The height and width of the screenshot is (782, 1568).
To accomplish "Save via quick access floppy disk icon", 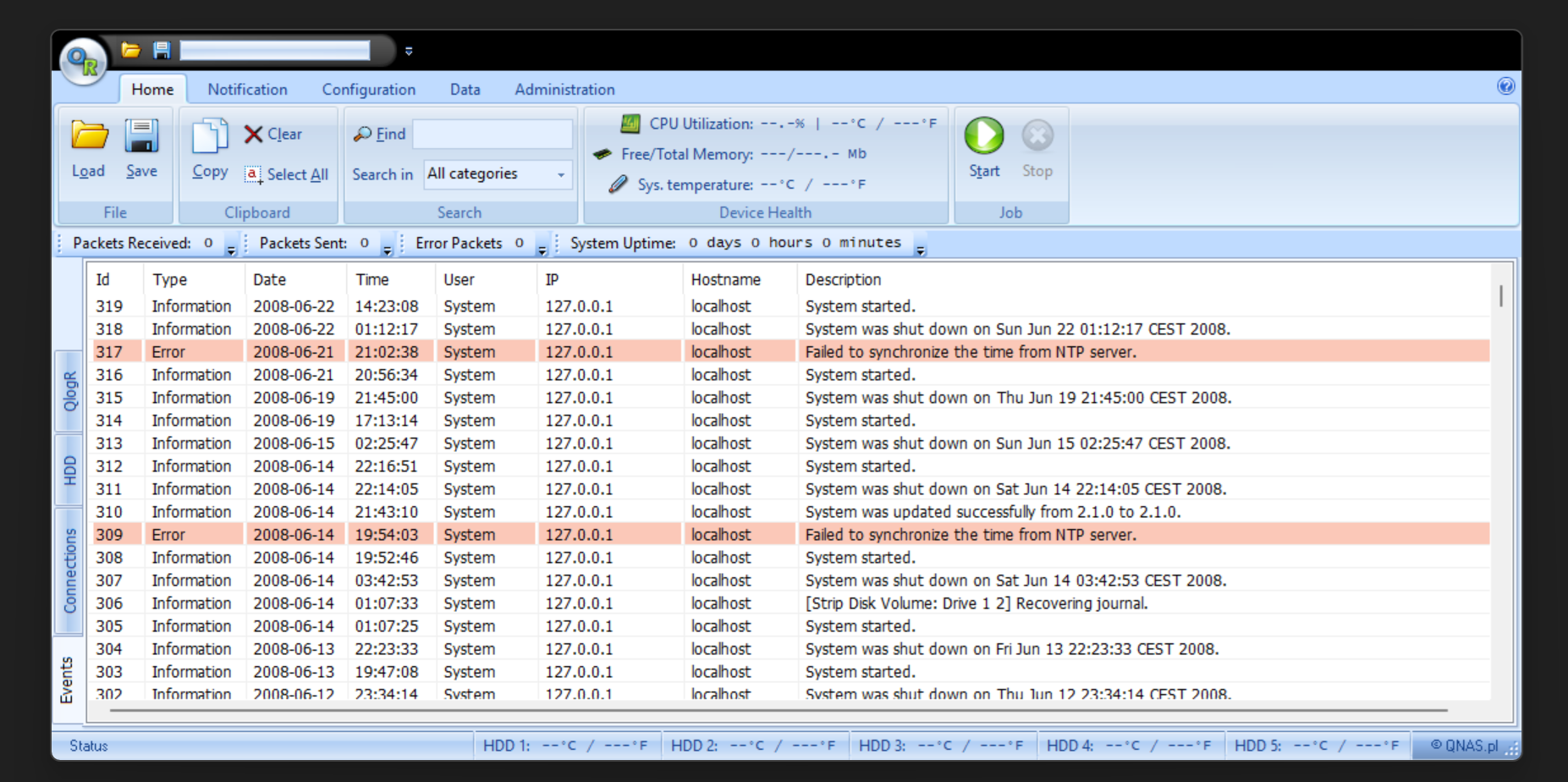I will (x=162, y=50).
